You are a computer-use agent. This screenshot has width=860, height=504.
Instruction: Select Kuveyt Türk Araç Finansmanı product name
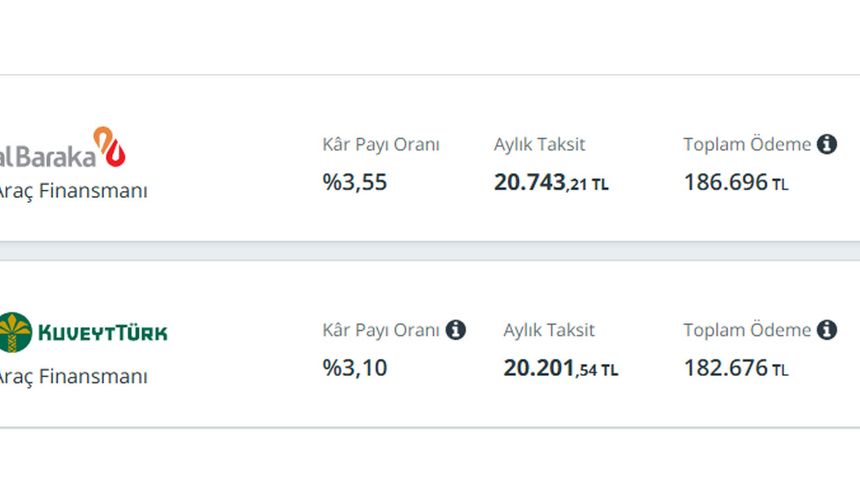click(73, 376)
